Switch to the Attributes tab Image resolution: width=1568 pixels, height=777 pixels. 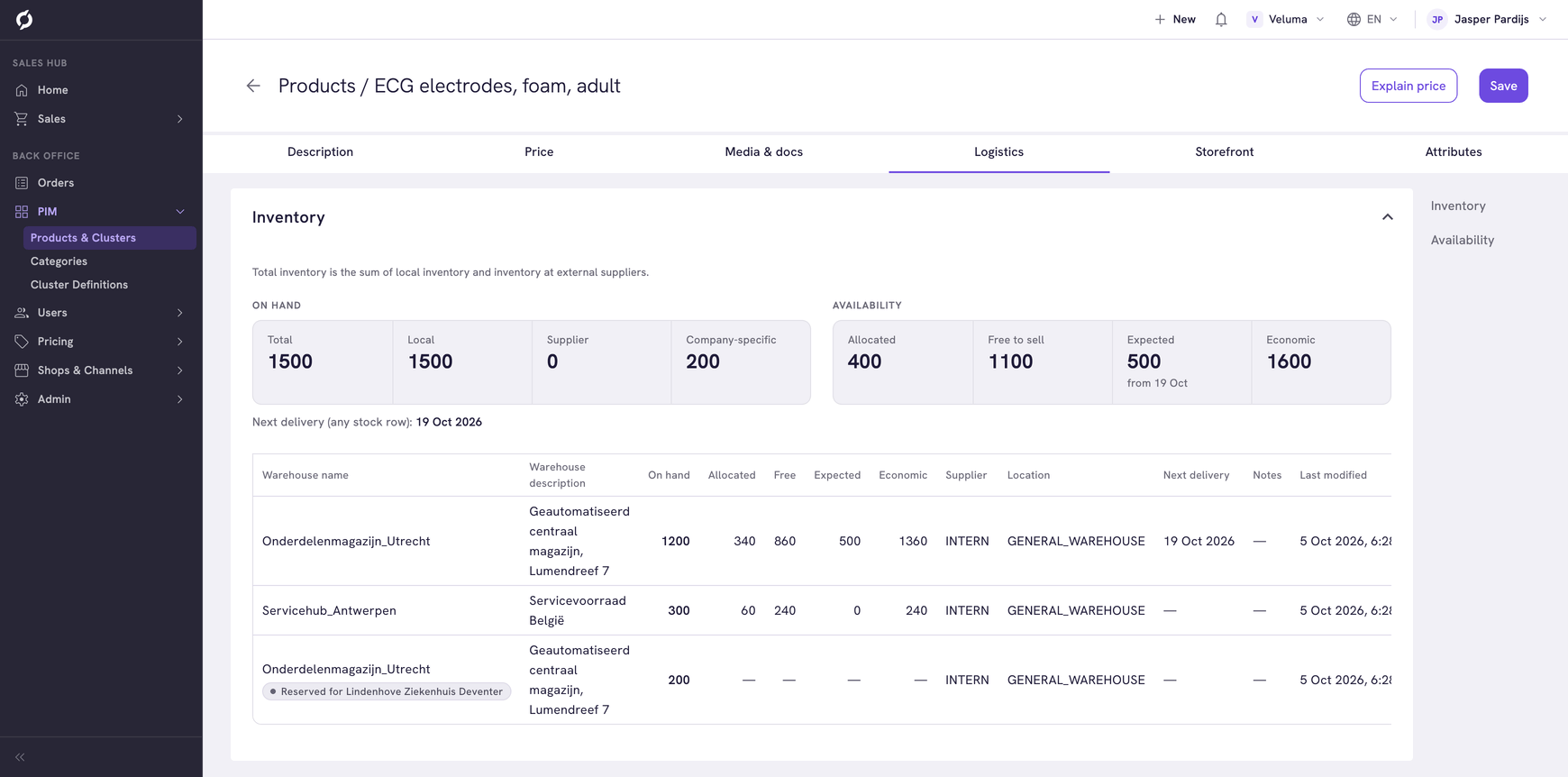1454,152
